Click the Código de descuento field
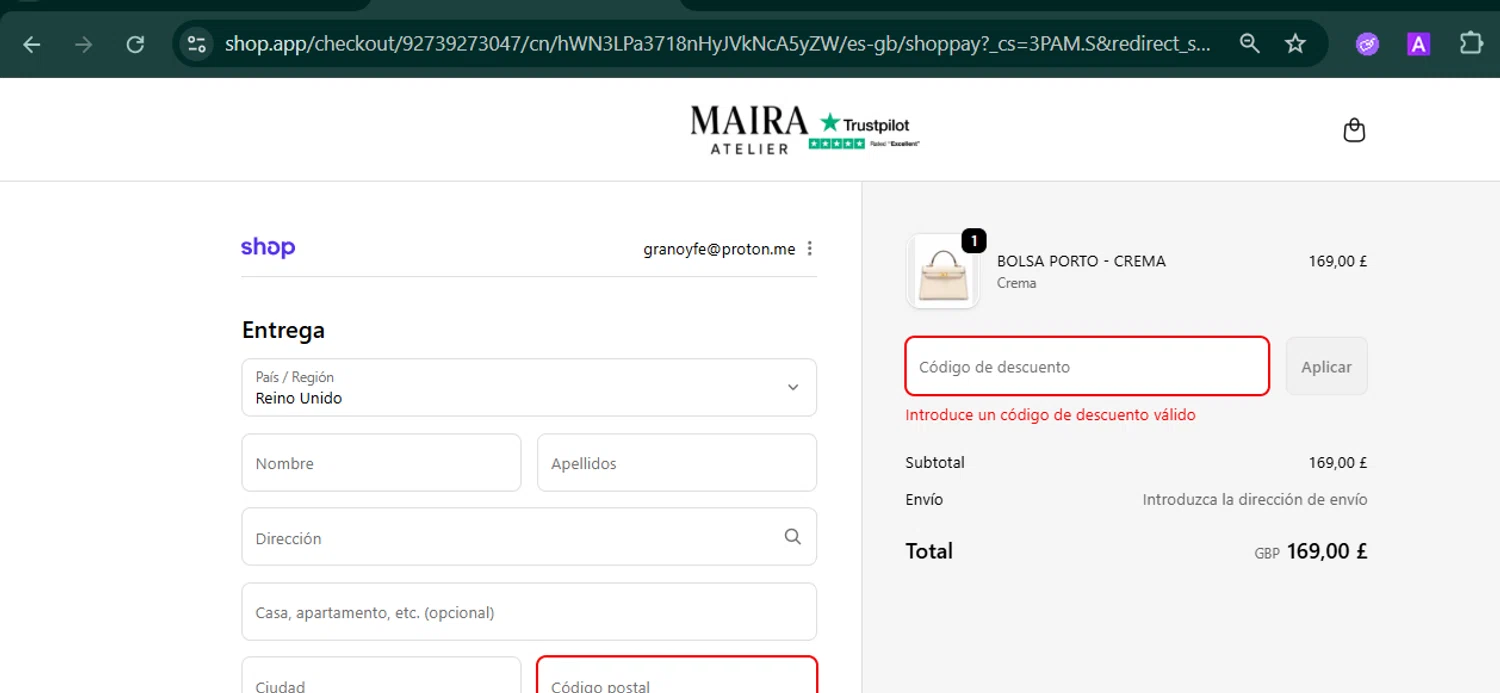Image resolution: width=1500 pixels, height=693 pixels. [1087, 366]
